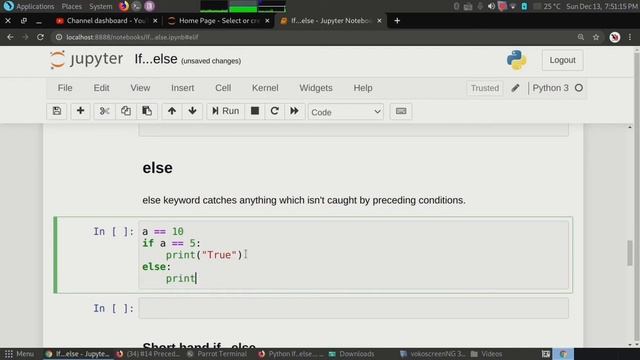Image resolution: width=640 pixels, height=360 pixels.
Task: Restart kernel and run all (fast-forward icon)
Action: [x=294, y=111]
